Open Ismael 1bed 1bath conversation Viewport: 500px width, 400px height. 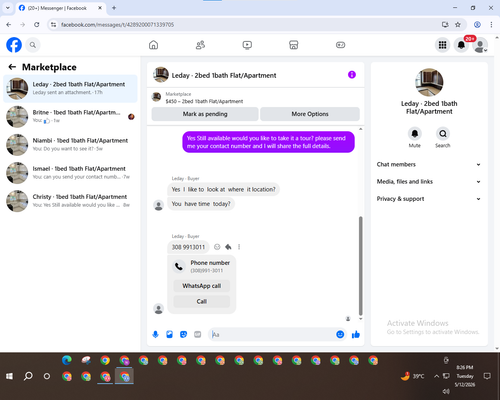[x=70, y=173]
